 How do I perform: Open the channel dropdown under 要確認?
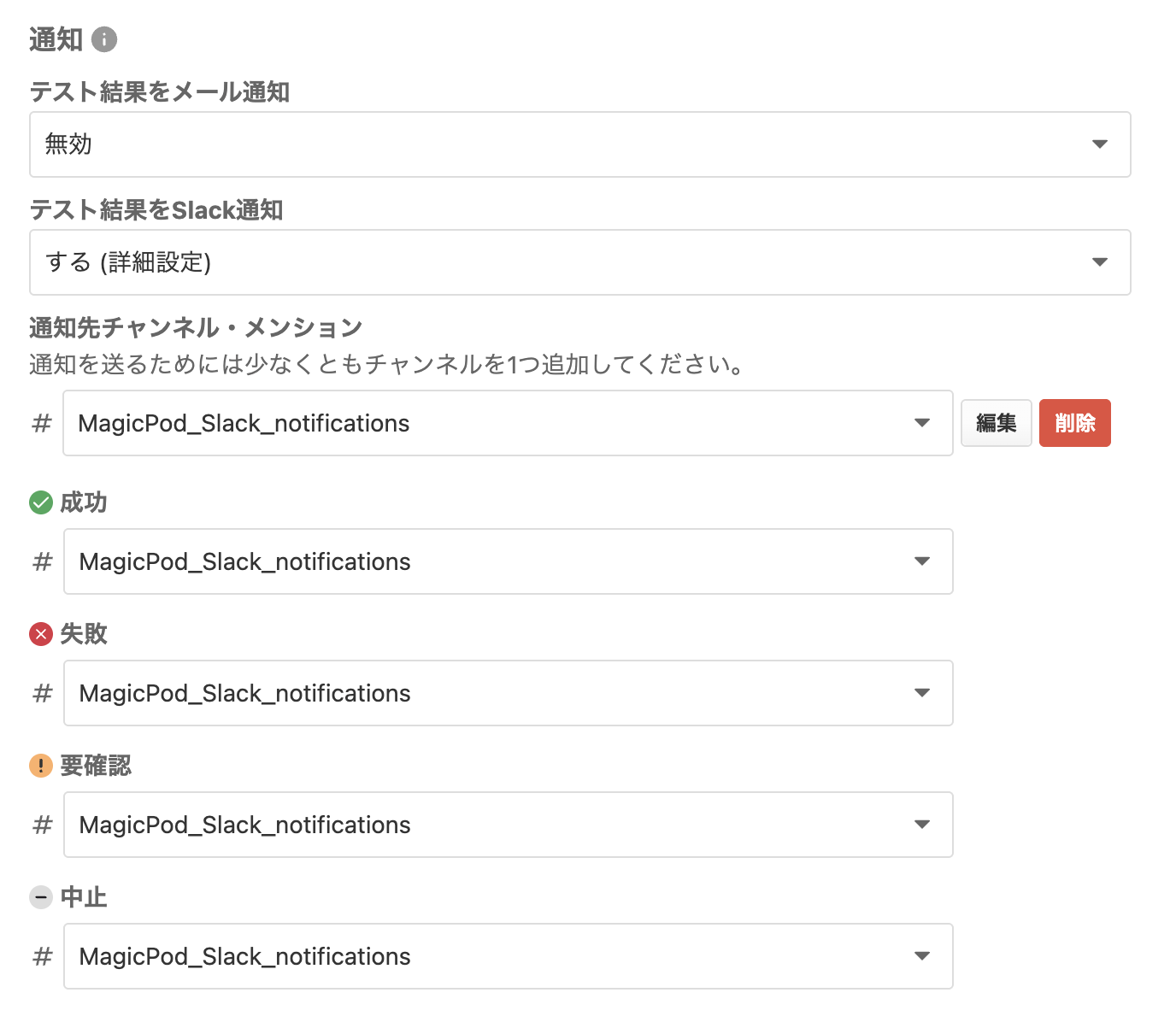509,825
